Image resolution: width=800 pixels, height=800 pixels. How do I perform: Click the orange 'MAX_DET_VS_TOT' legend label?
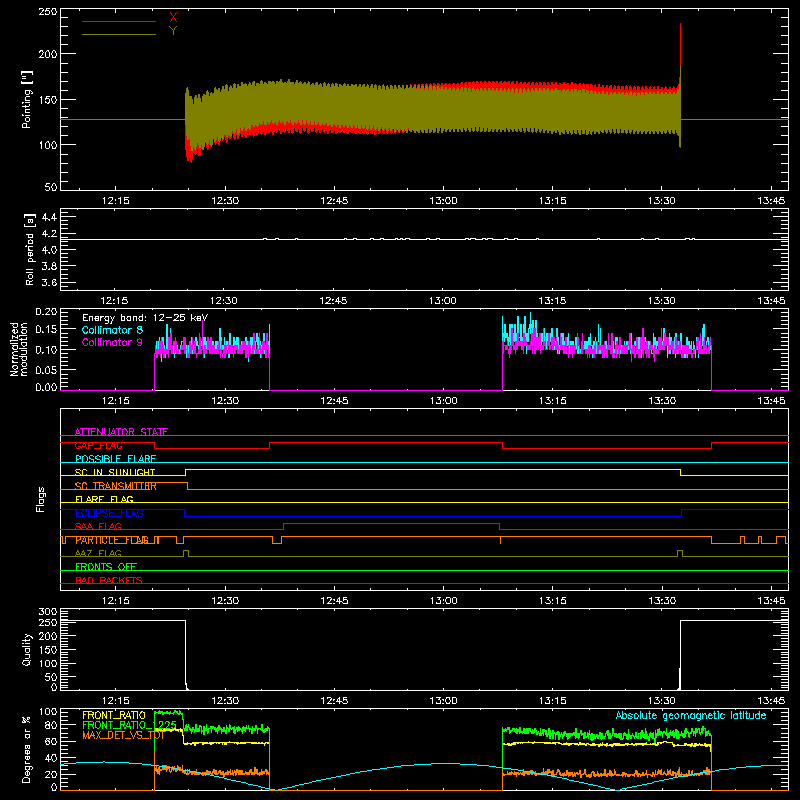coord(123,735)
